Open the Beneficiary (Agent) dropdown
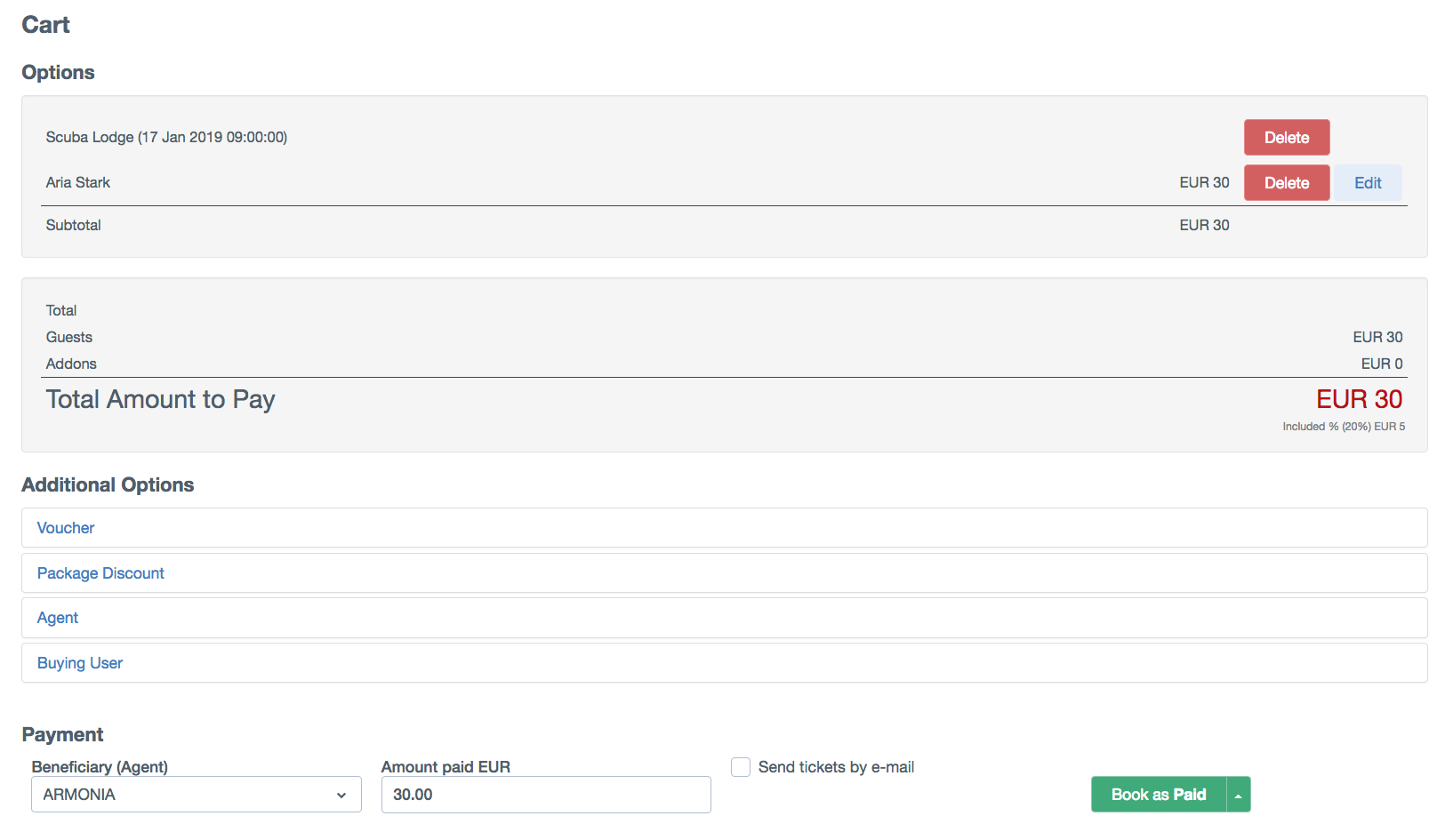 [x=197, y=795]
